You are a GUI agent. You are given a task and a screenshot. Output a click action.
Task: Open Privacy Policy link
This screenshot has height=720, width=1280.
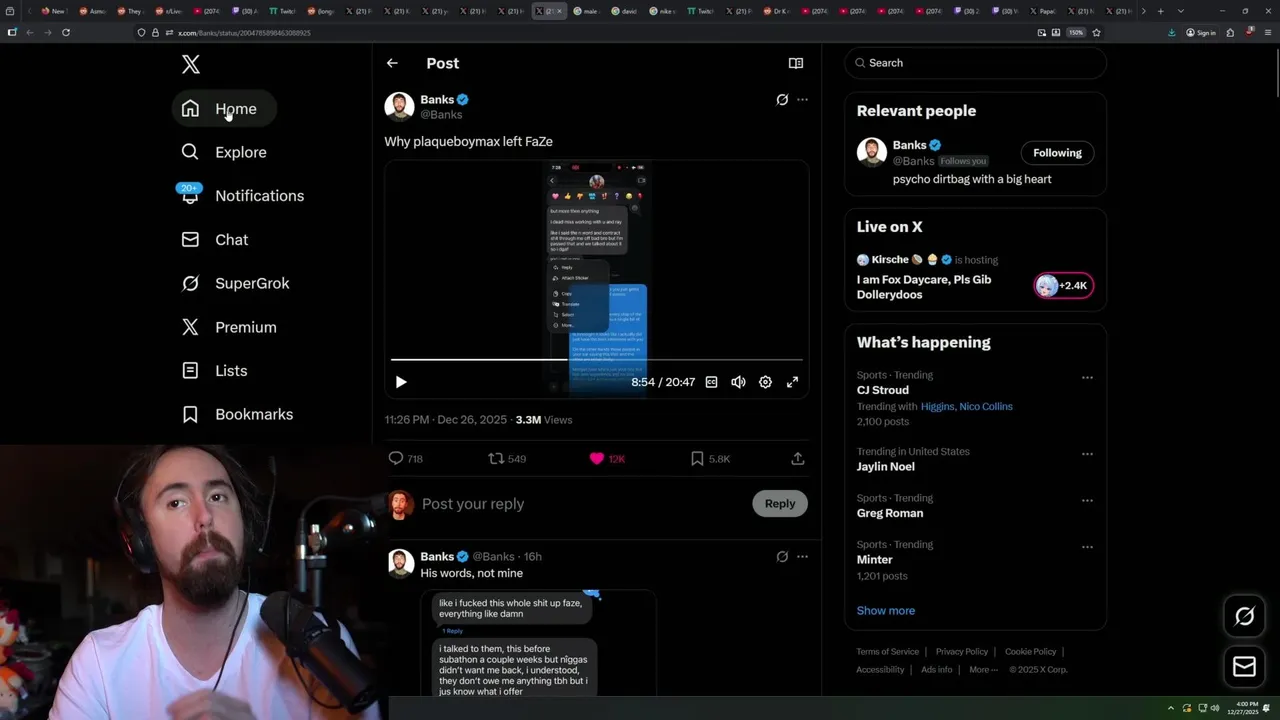[x=962, y=652]
